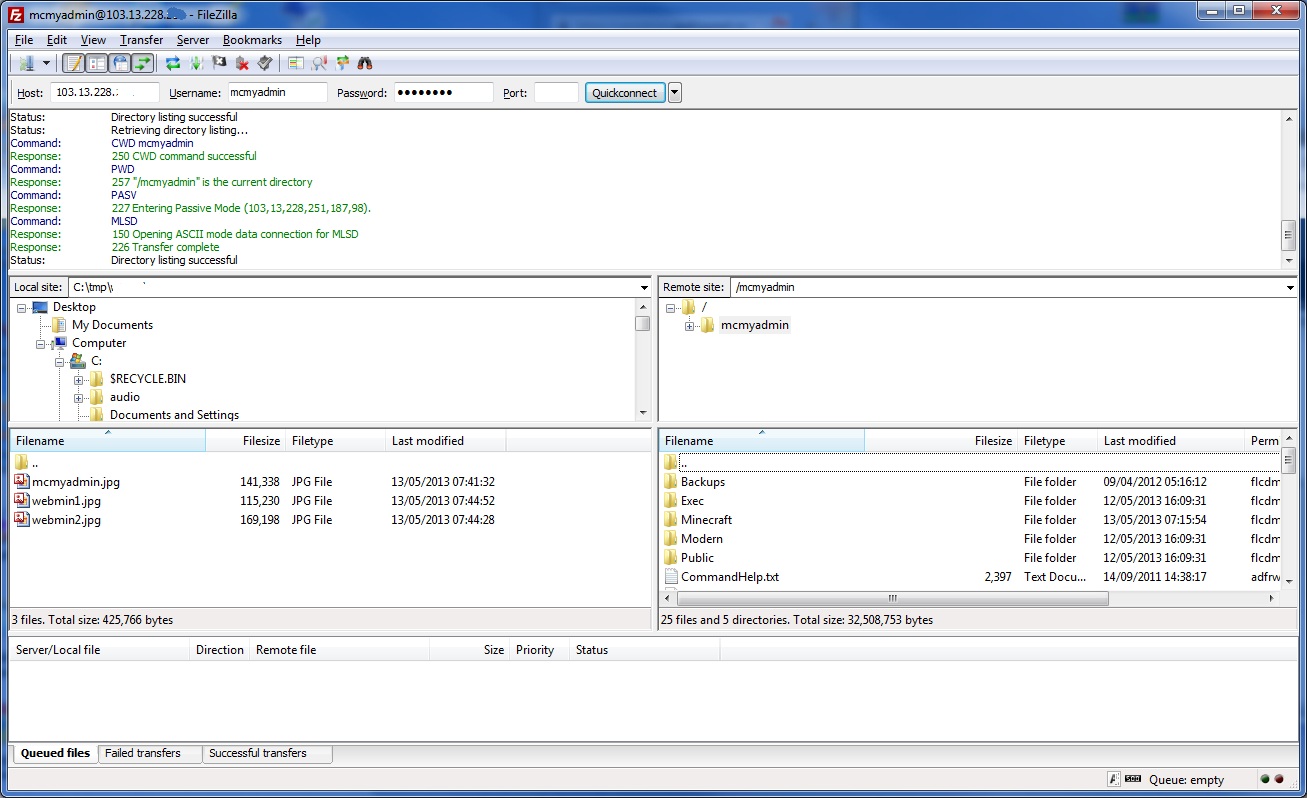
Task: Click the Username input field
Action: pyautogui.click(x=278, y=92)
